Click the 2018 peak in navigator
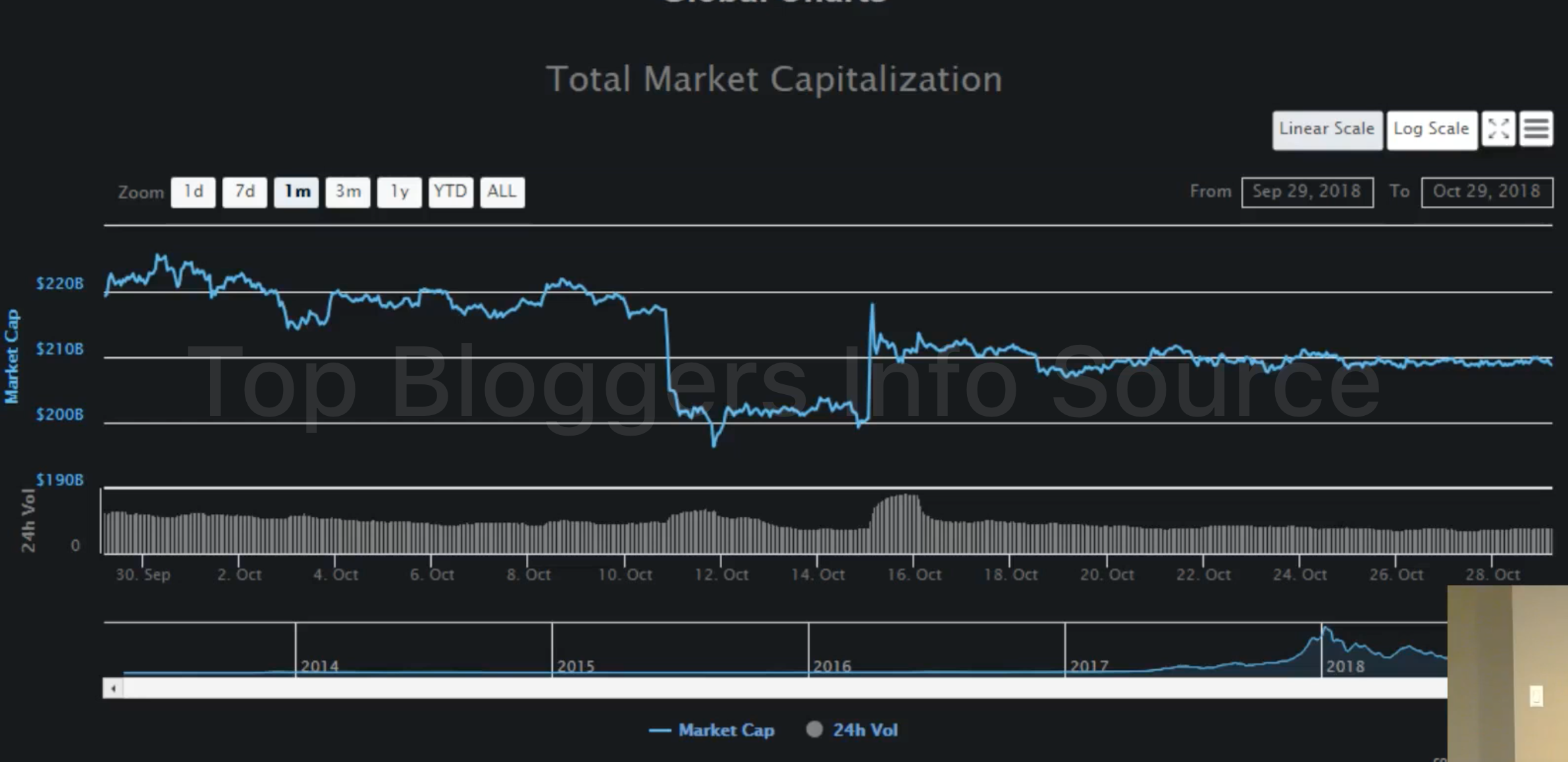The height and width of the screenshot is (762, 1568). click(1325, 630)
